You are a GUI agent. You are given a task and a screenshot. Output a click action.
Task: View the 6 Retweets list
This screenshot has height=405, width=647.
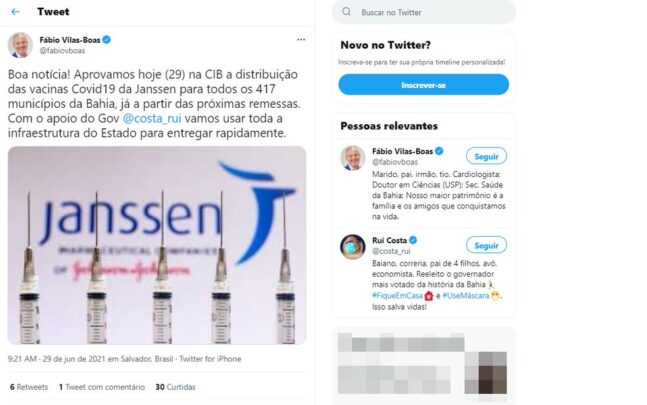[x=29, y=387]
